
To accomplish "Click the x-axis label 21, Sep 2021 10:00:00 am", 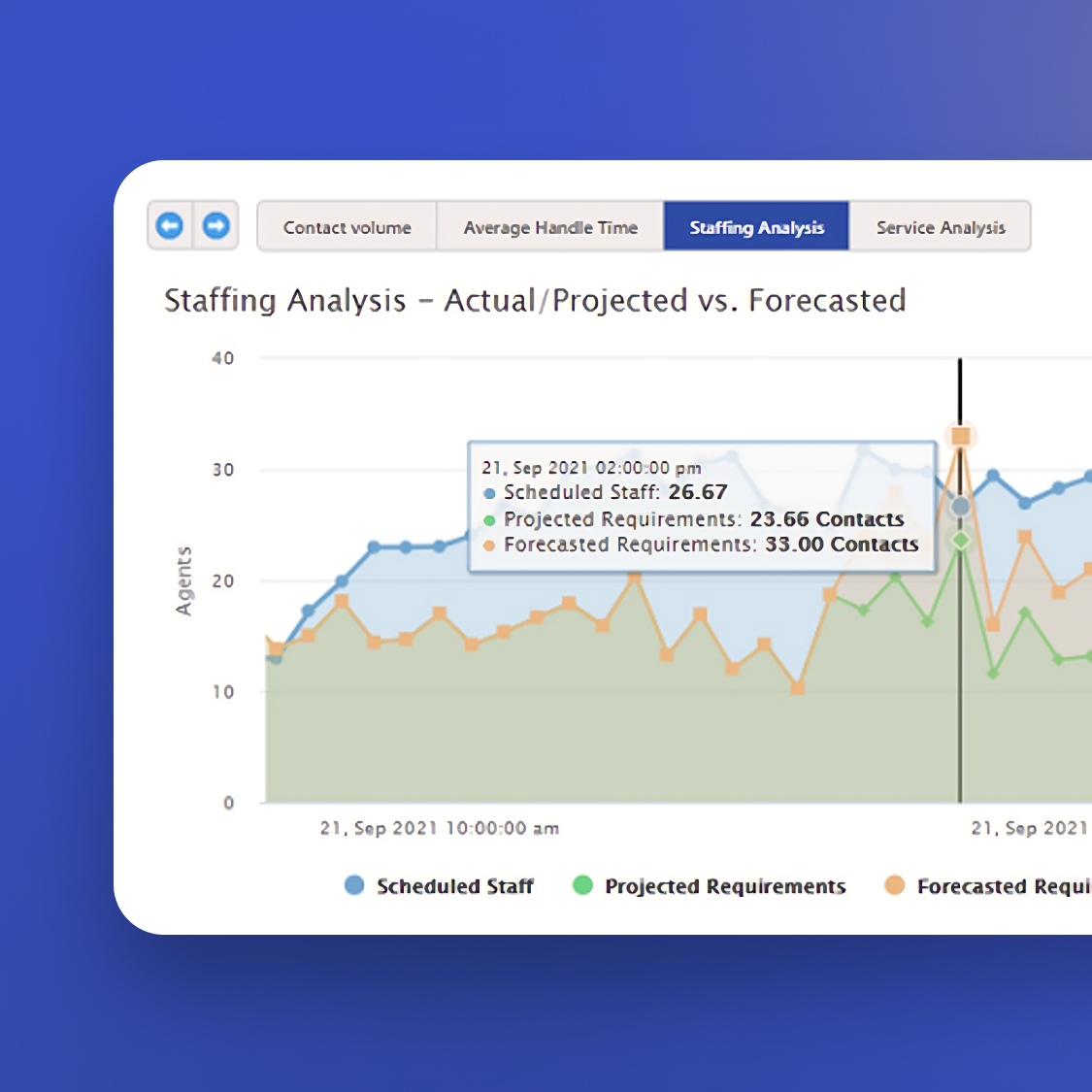I will tap(440, 828).
